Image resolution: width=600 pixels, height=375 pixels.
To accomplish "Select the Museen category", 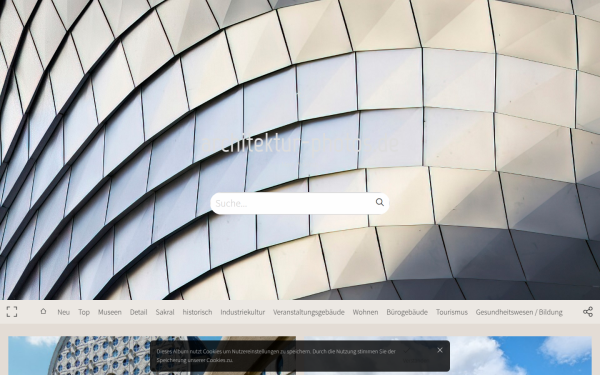I will [109, 312].
